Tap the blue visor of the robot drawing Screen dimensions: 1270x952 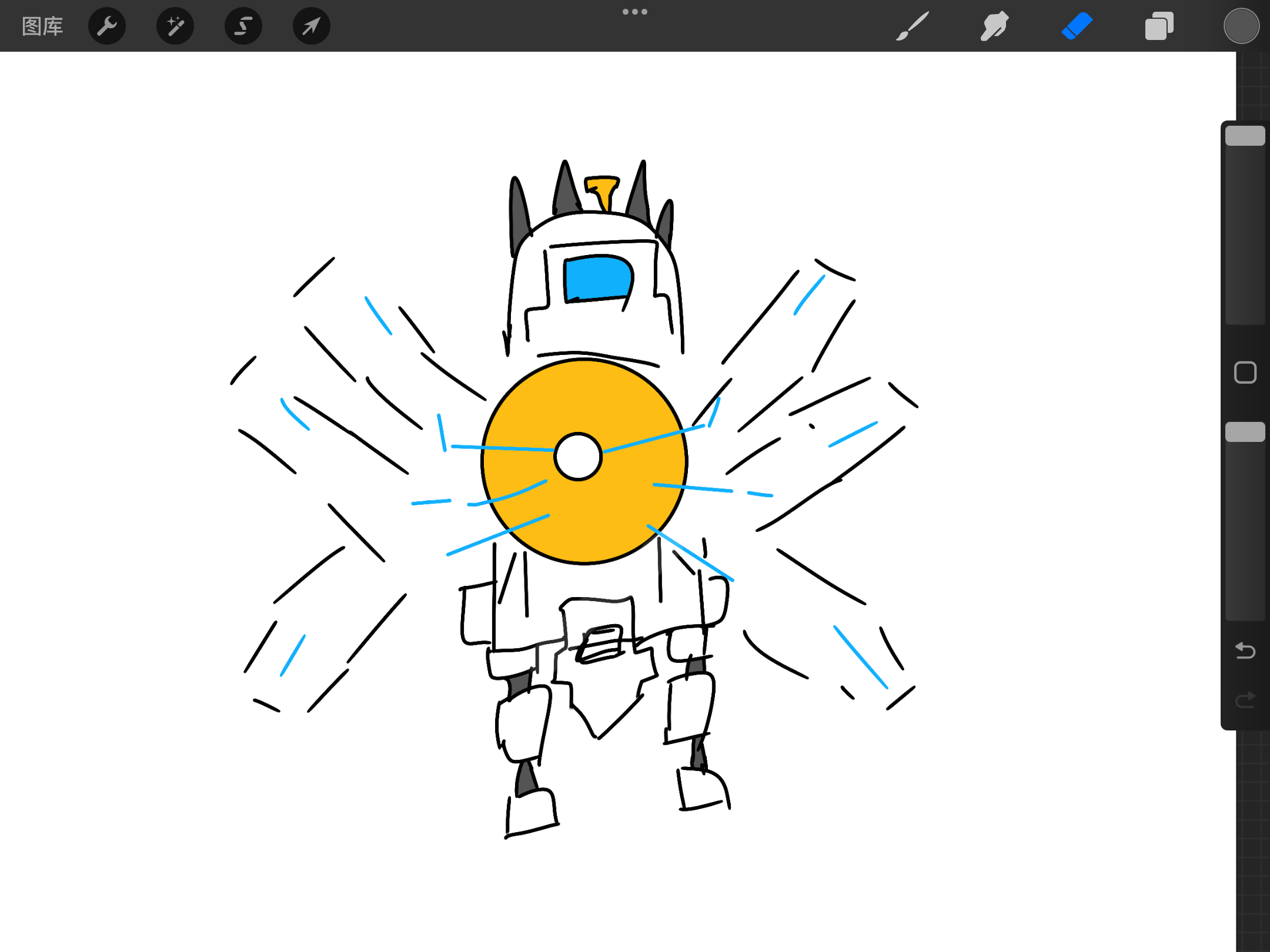tap(598, 279)
